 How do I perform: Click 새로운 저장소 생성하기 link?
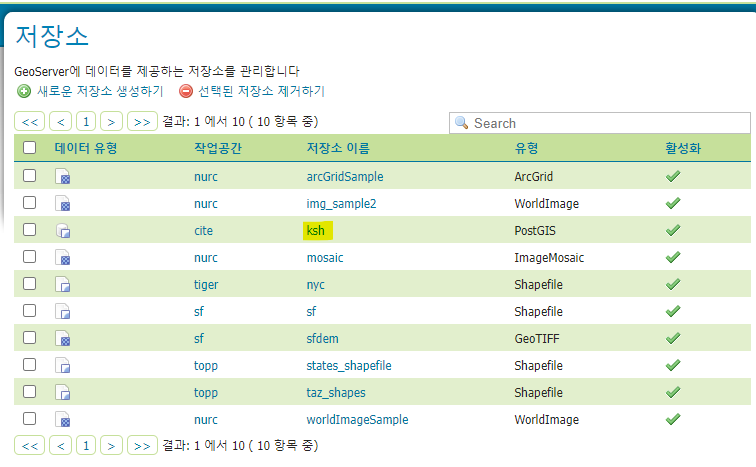click(x=100, y=91)
